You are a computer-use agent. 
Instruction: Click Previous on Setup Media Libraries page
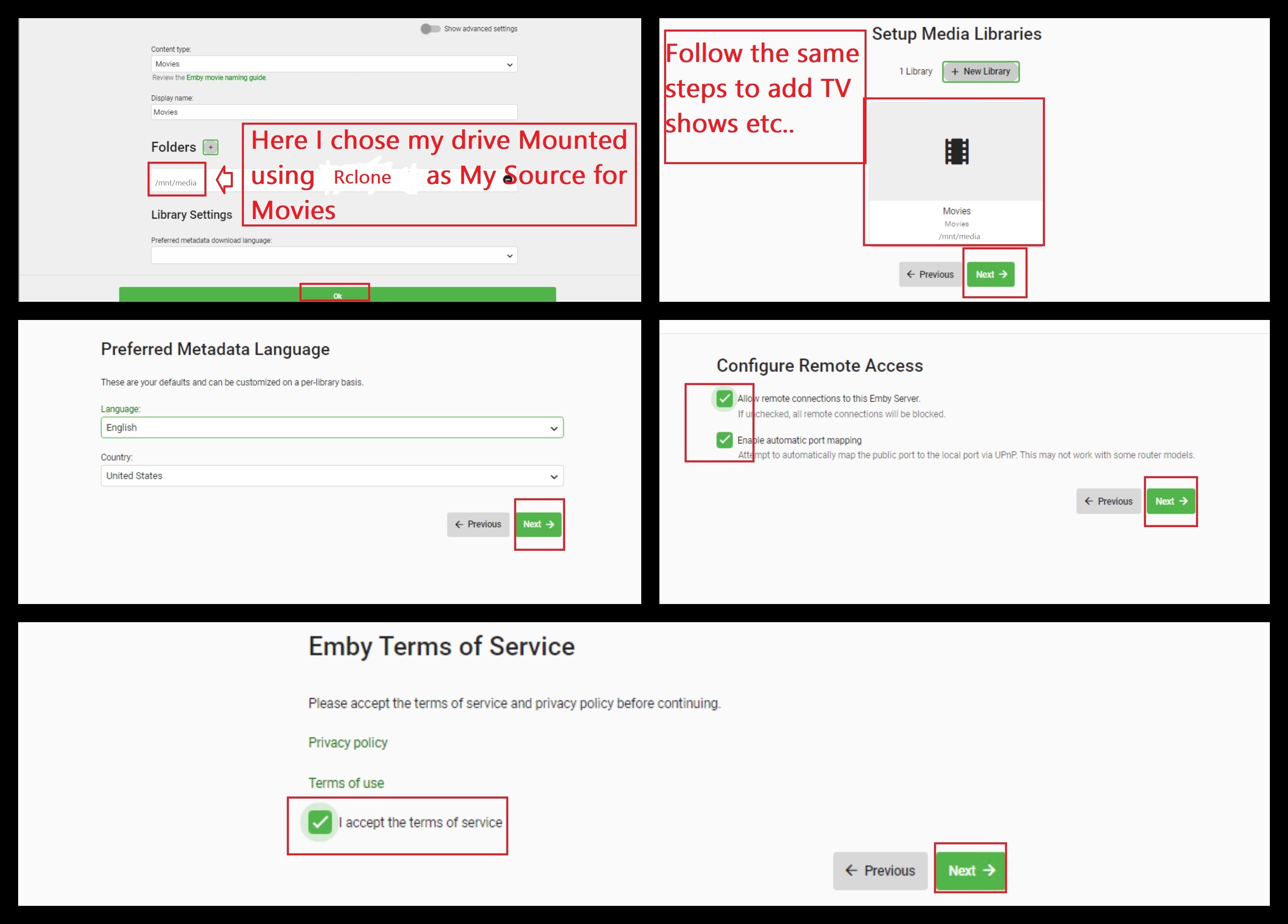[930, 275]
